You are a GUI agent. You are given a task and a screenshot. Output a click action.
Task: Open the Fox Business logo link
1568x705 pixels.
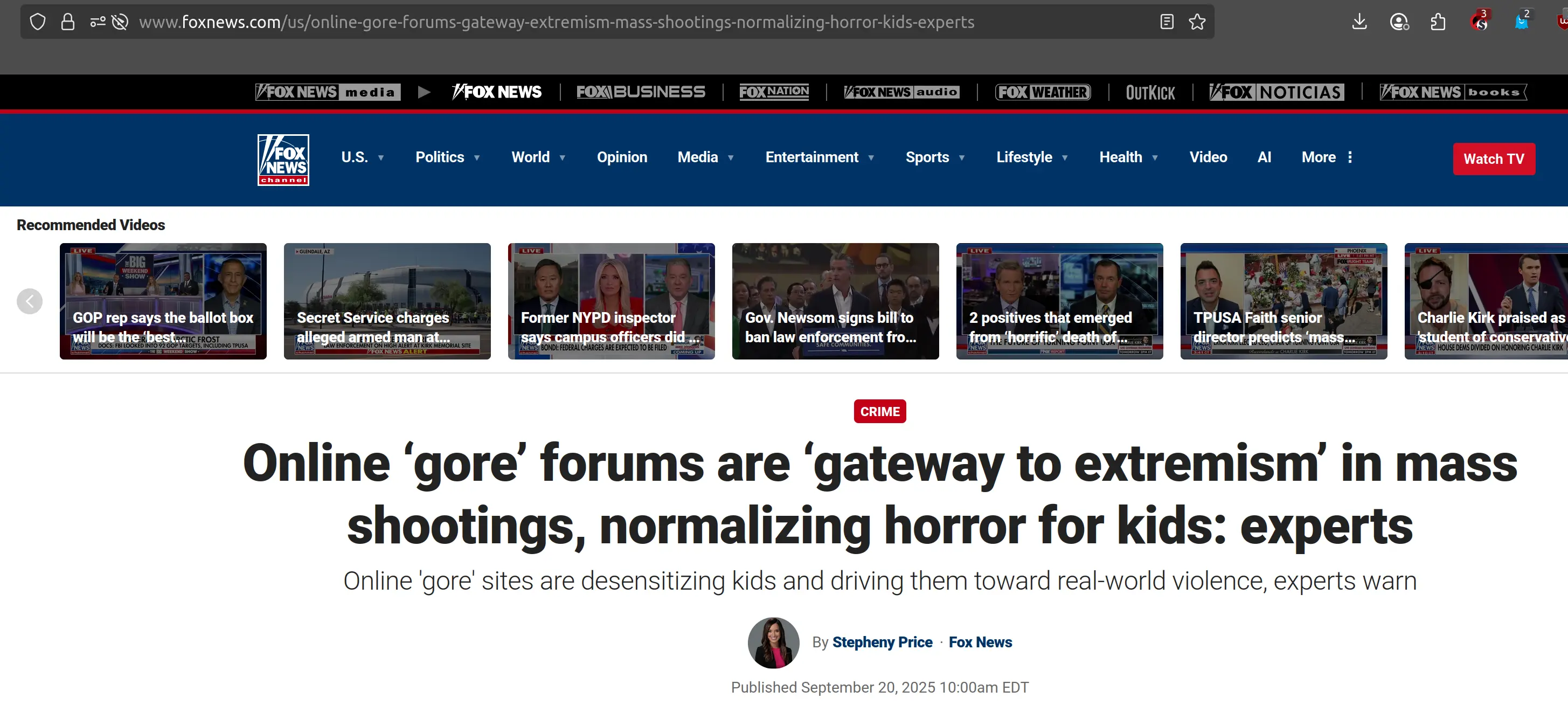click(640, 92)
